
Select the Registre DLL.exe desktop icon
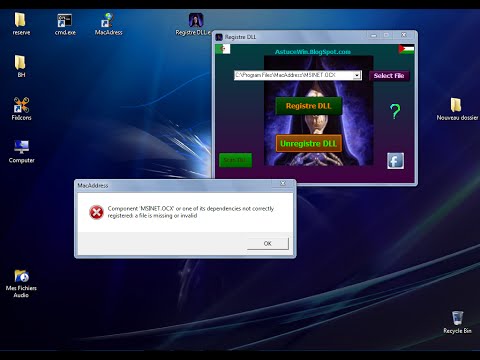click(195, 24)
